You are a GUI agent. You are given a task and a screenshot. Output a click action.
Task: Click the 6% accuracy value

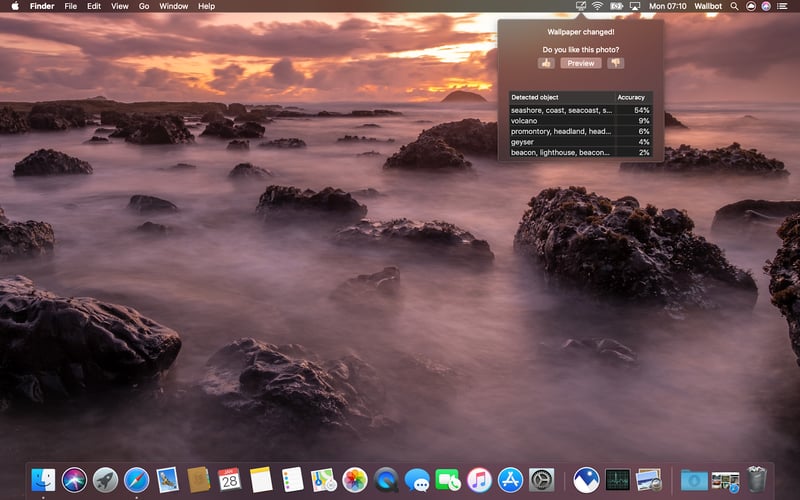(644, 132)
